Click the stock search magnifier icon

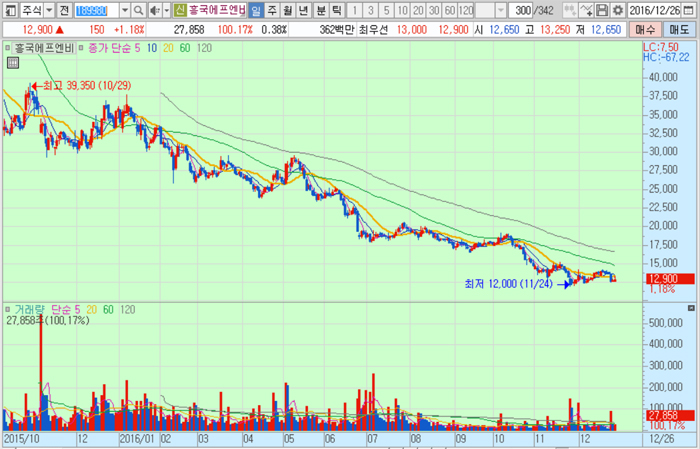point(139,10)
